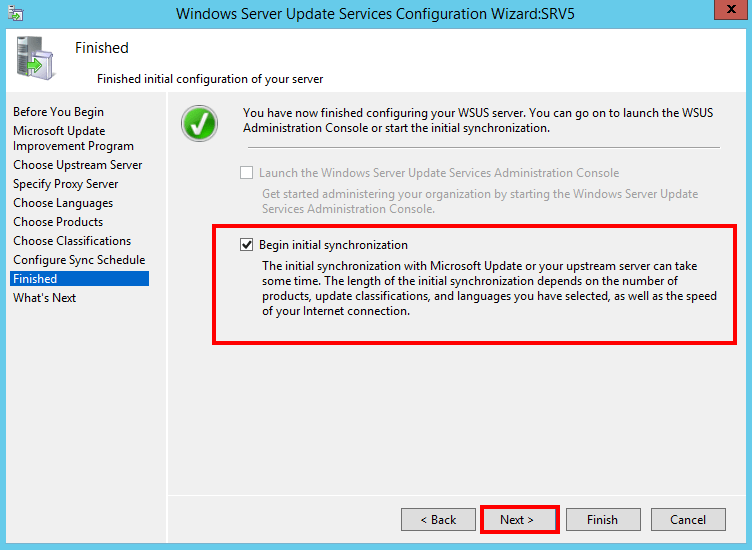Open Microsoft Update Improvement Program step
Viewport: 752px width, 550px height.
click(73, 138)
